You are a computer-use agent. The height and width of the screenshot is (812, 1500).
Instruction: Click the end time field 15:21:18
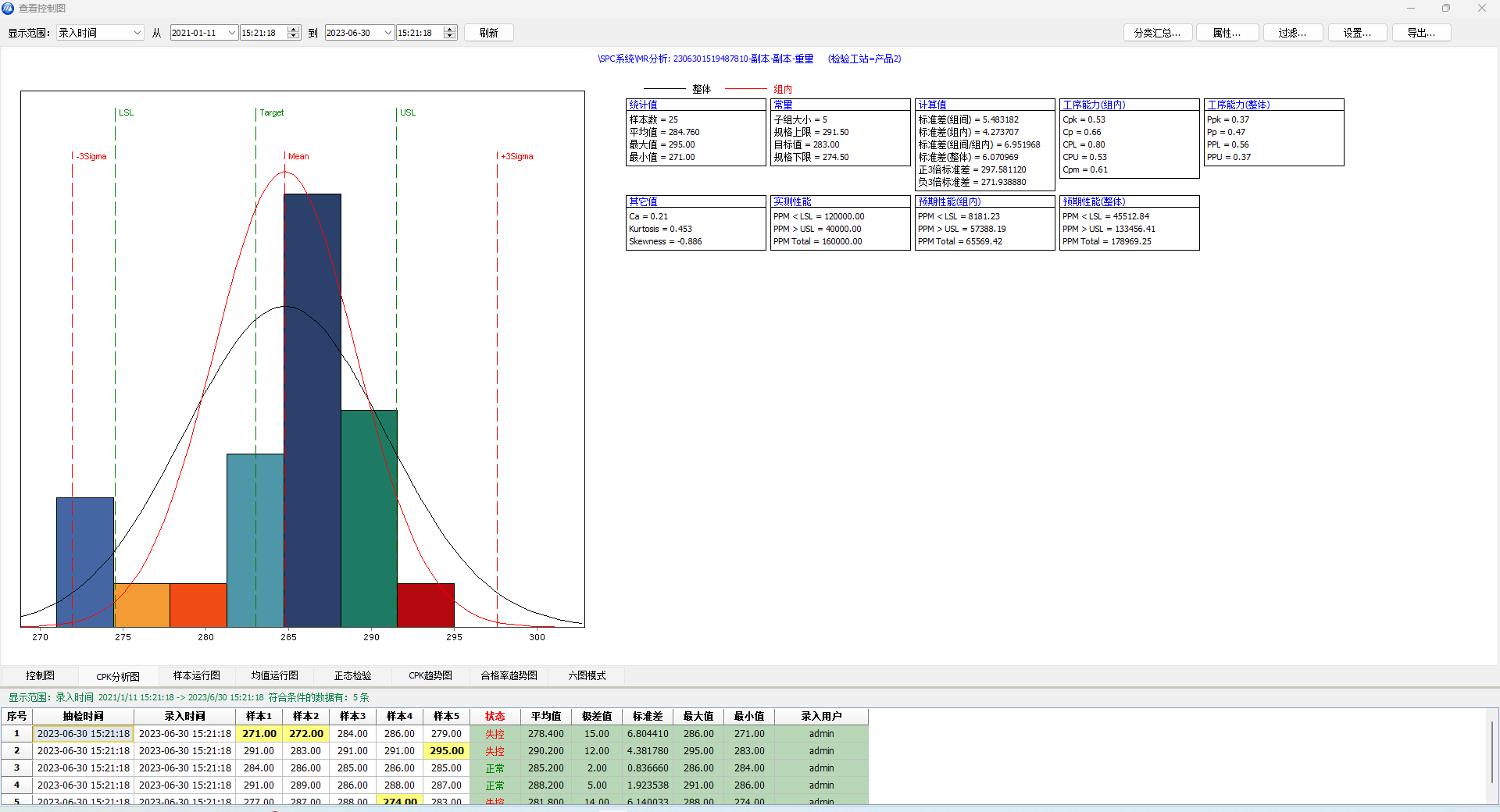420,33
